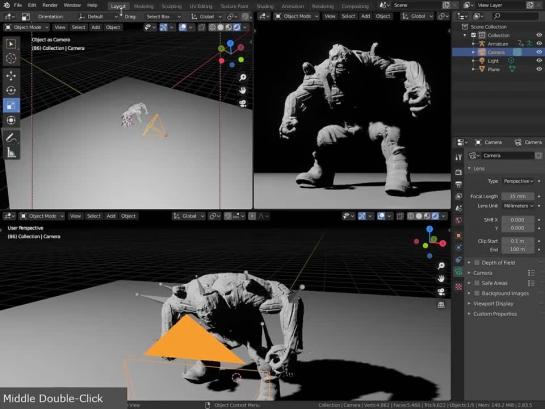Select the Rotate tool in left toolbar

pyautogui.click(x=11, y=90)
